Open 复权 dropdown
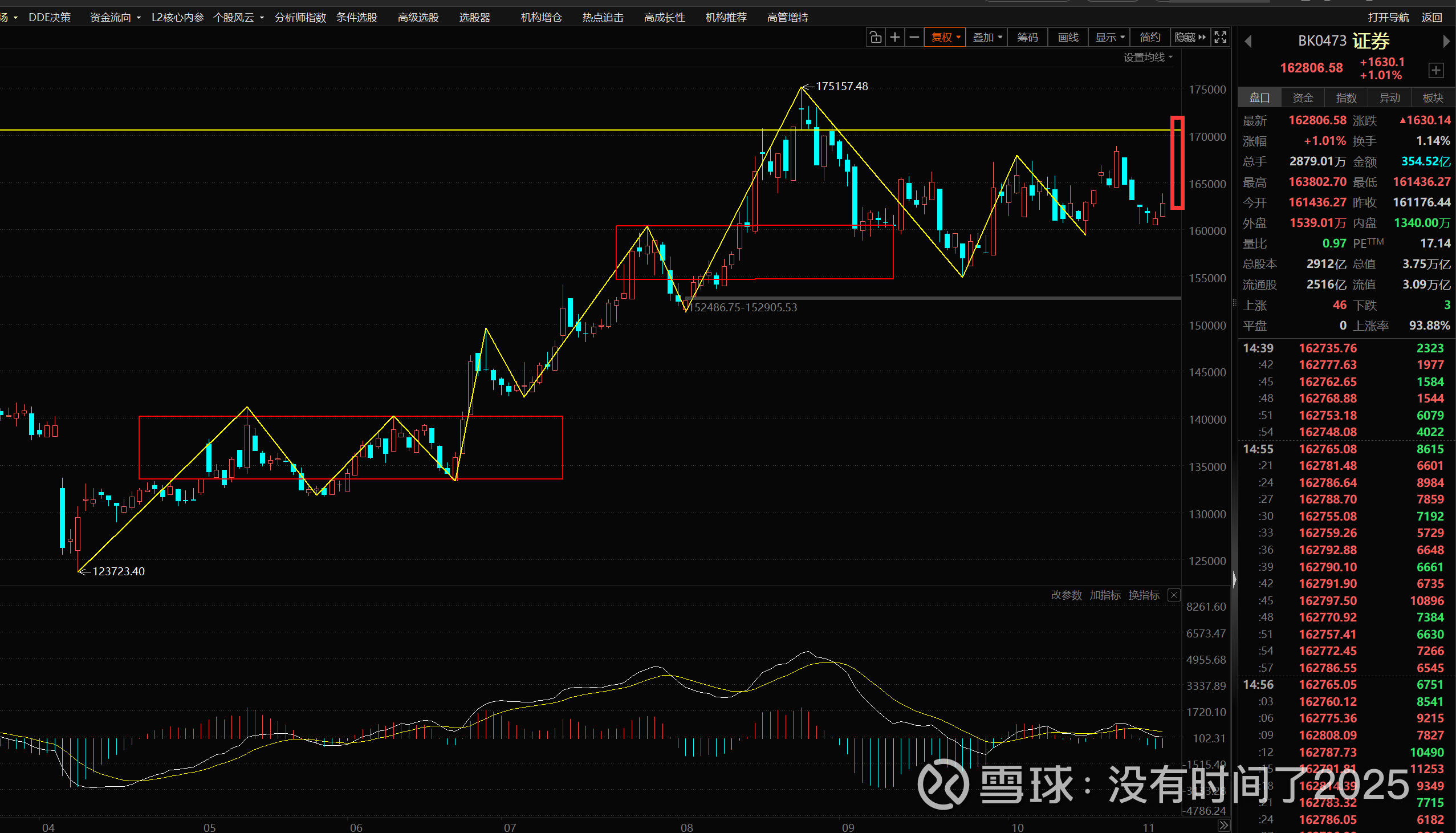Viewport: 1456px width, 833px height. [945, 38]
